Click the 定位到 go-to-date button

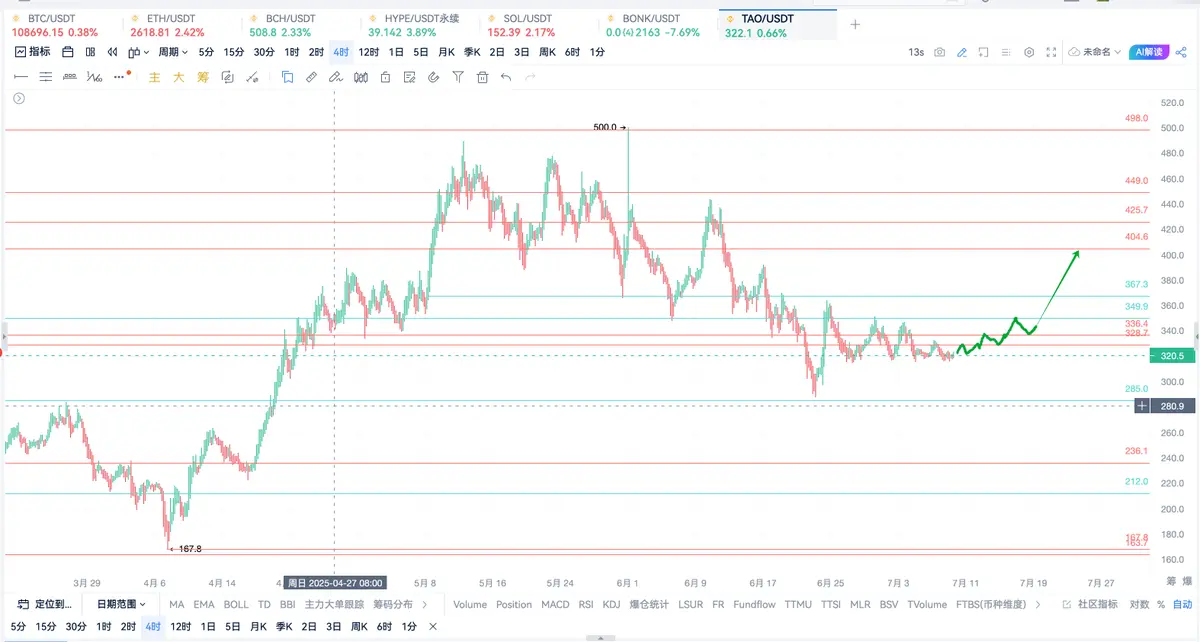pos(44,604)
